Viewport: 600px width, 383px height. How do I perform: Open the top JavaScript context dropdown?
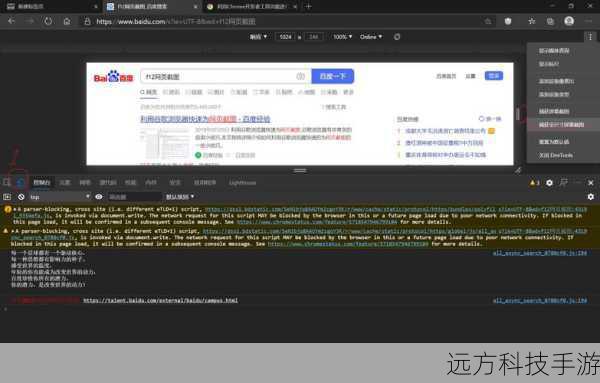(x=60, y=197)
